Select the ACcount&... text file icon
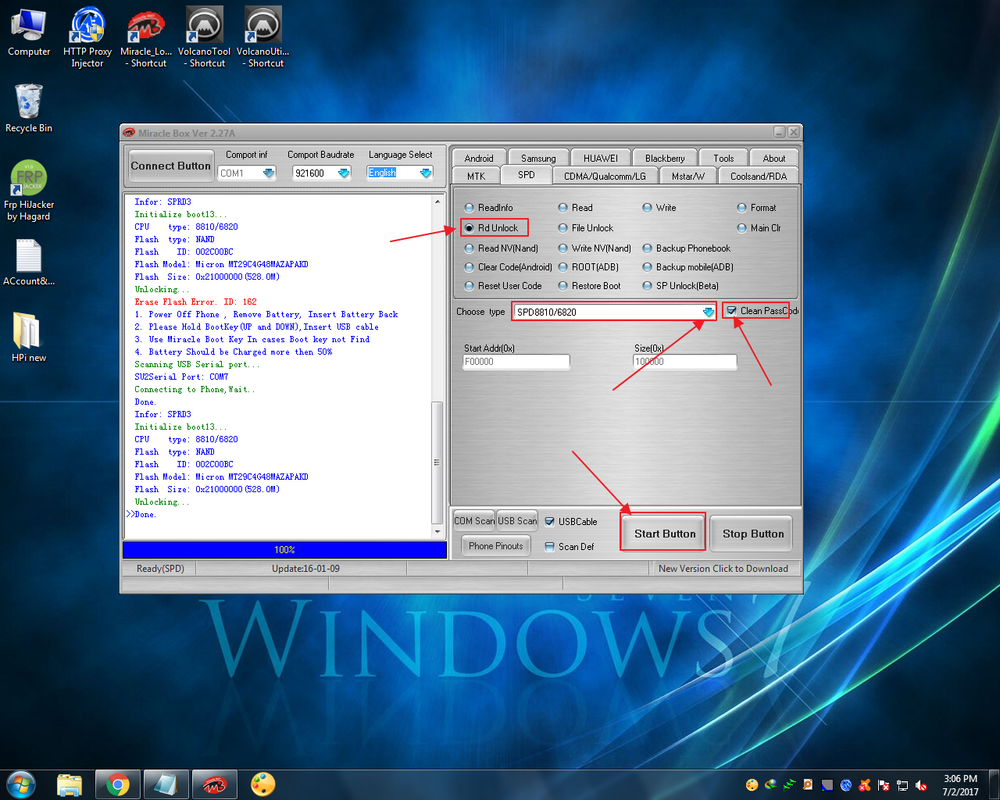The image size is (1000, 800). pyautogui.click(x=29, y=262)
